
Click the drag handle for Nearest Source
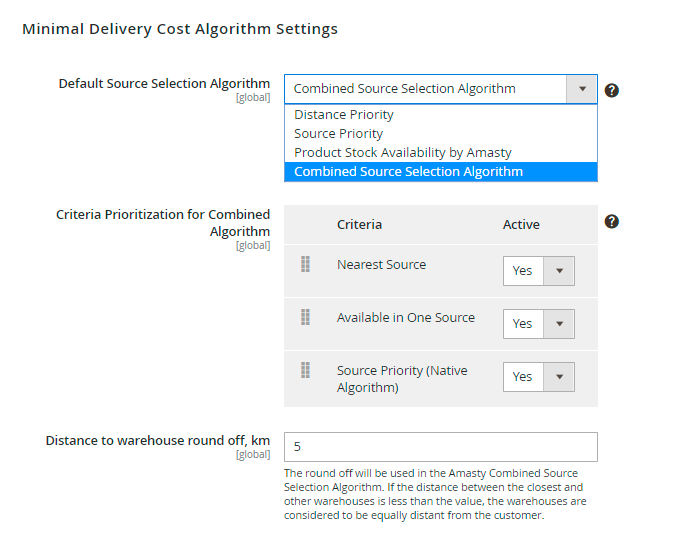click(306, 265)
